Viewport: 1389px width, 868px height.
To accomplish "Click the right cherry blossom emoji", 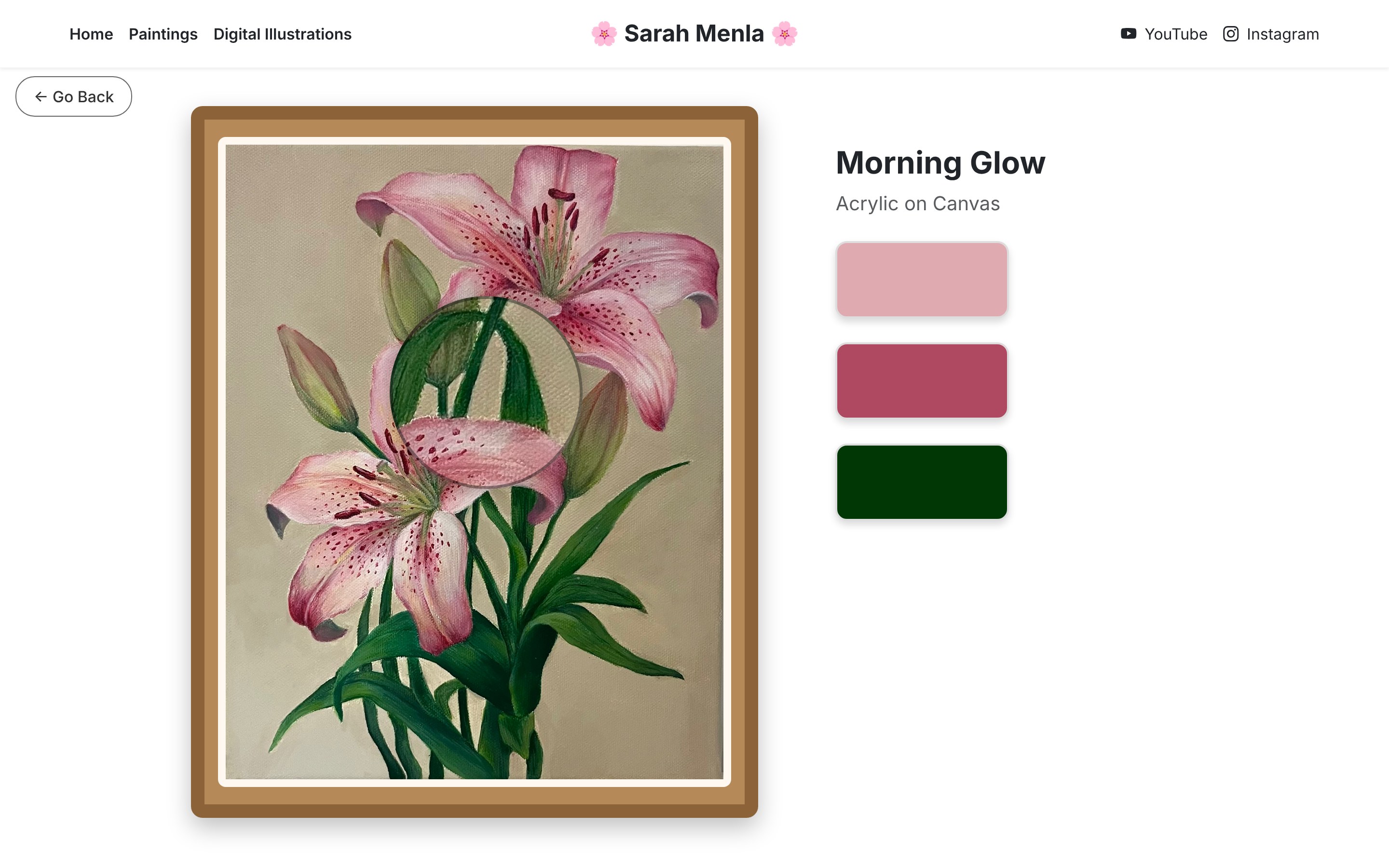I will coord(784,34).
